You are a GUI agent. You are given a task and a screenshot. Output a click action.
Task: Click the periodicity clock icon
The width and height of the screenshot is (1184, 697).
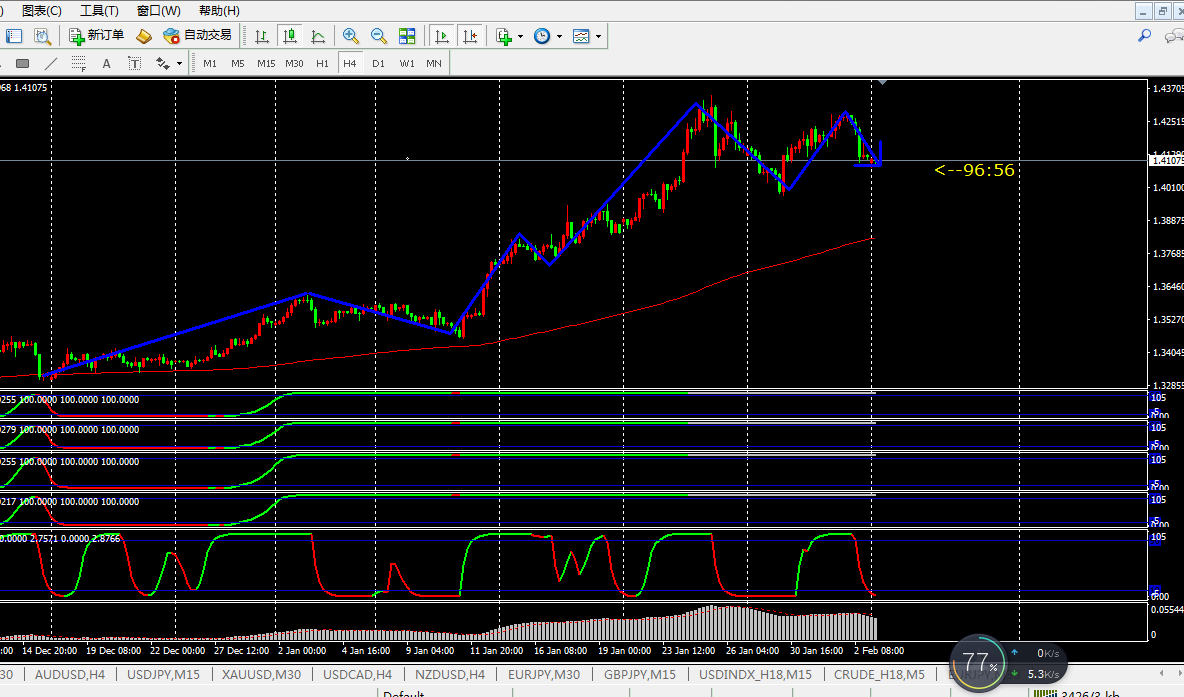coord(542,35)
